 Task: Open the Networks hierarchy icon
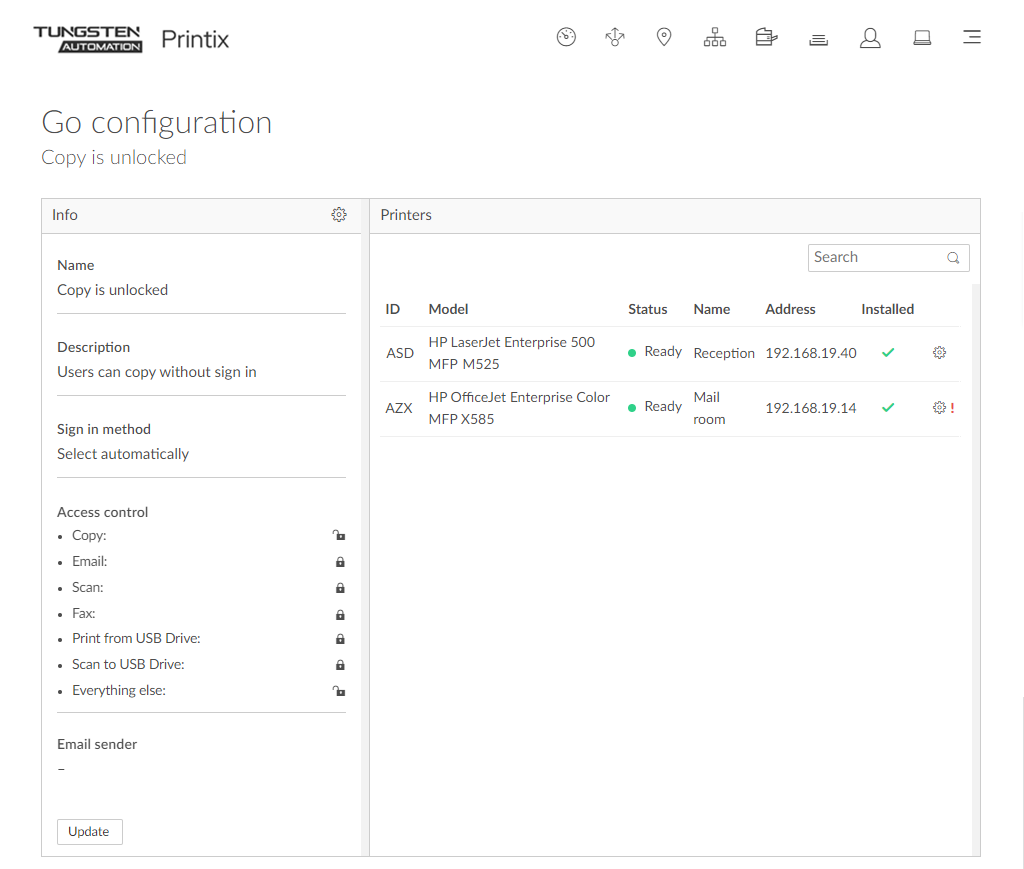[x=714, y=38]
